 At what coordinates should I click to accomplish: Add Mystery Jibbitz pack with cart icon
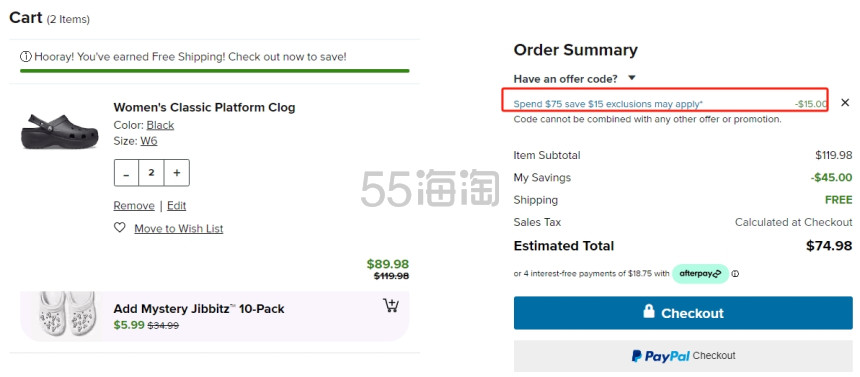(x=391, y=306)
